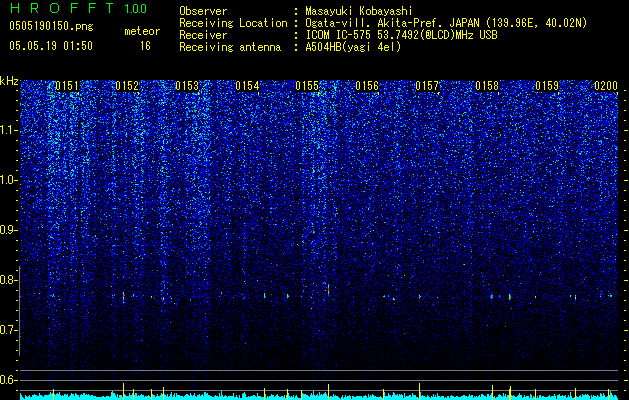Click the timestamp 05.05.19 01:50

pyautogui.click(x=51, y=46)
